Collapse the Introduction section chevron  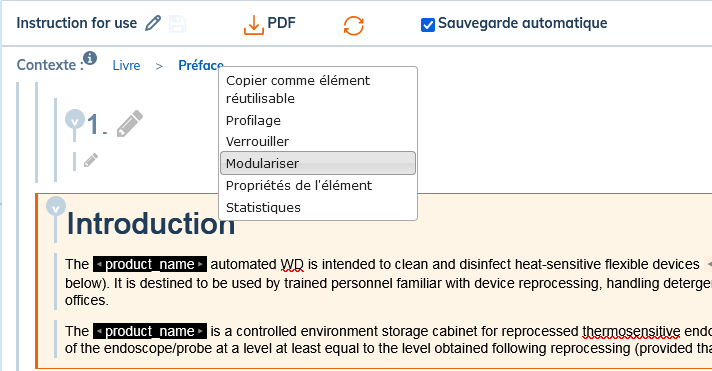click(x=56, y=207)
